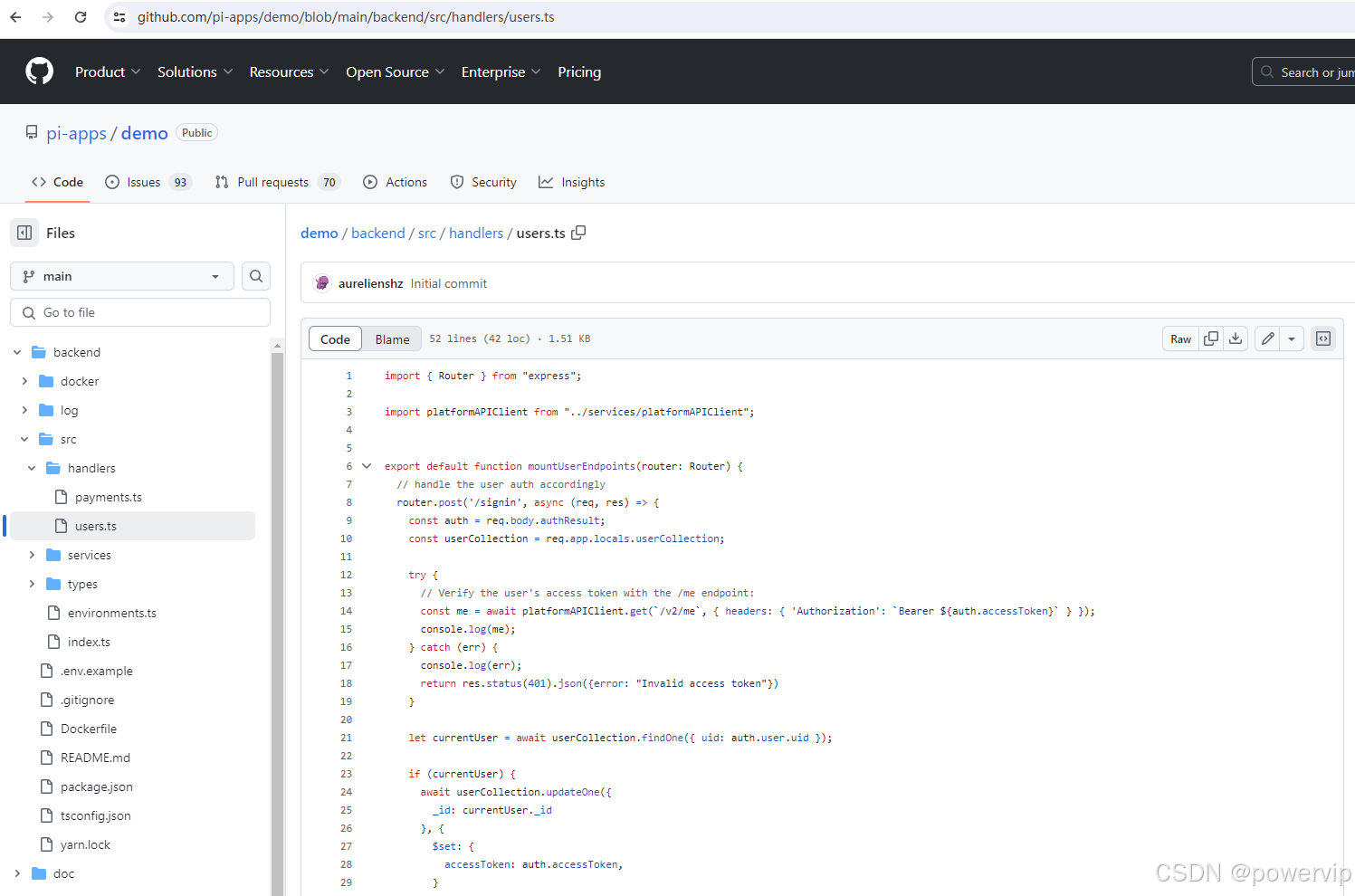Open the main branch selector dropdown
Screen dimensions: 1355x896
coord(122,276)
